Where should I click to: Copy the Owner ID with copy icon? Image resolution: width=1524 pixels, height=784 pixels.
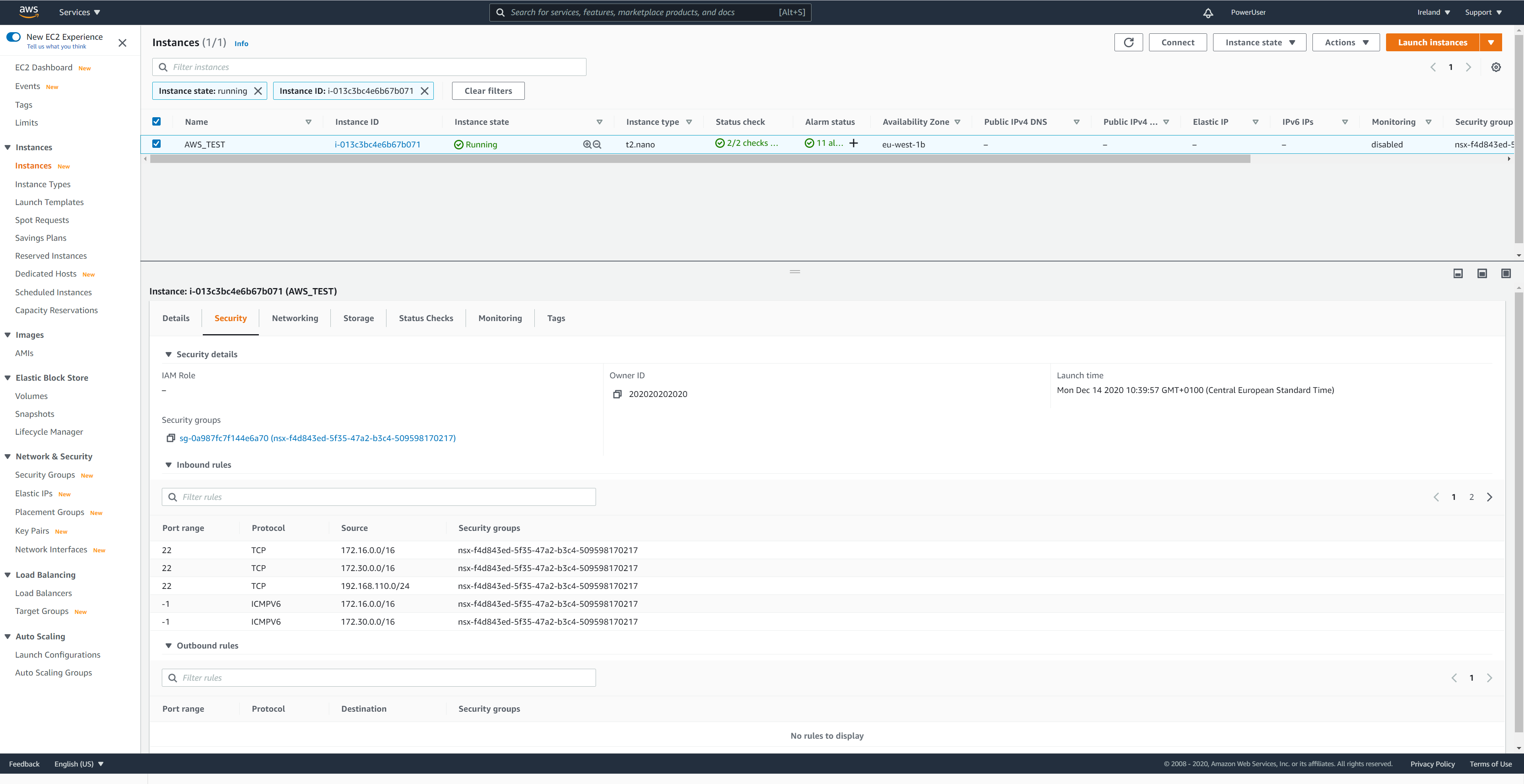[617, 394]
